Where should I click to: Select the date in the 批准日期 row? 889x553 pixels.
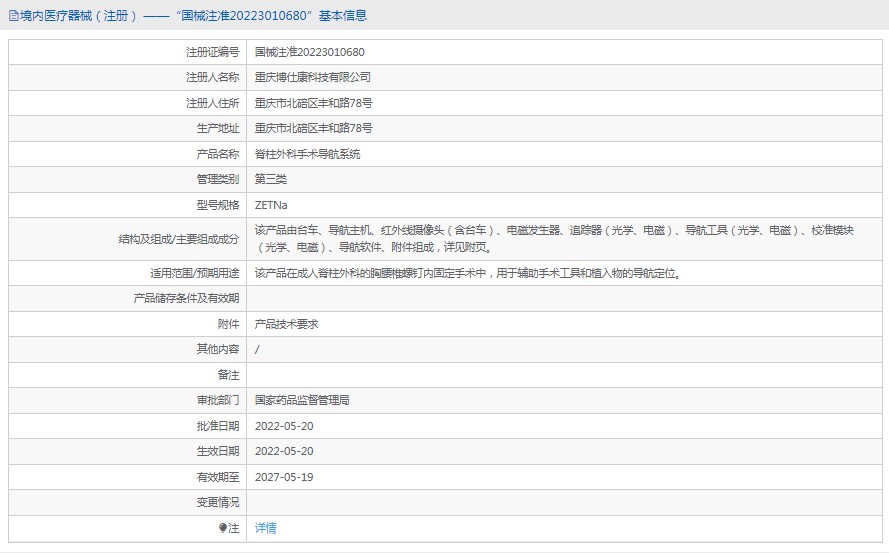pos(284,426)
